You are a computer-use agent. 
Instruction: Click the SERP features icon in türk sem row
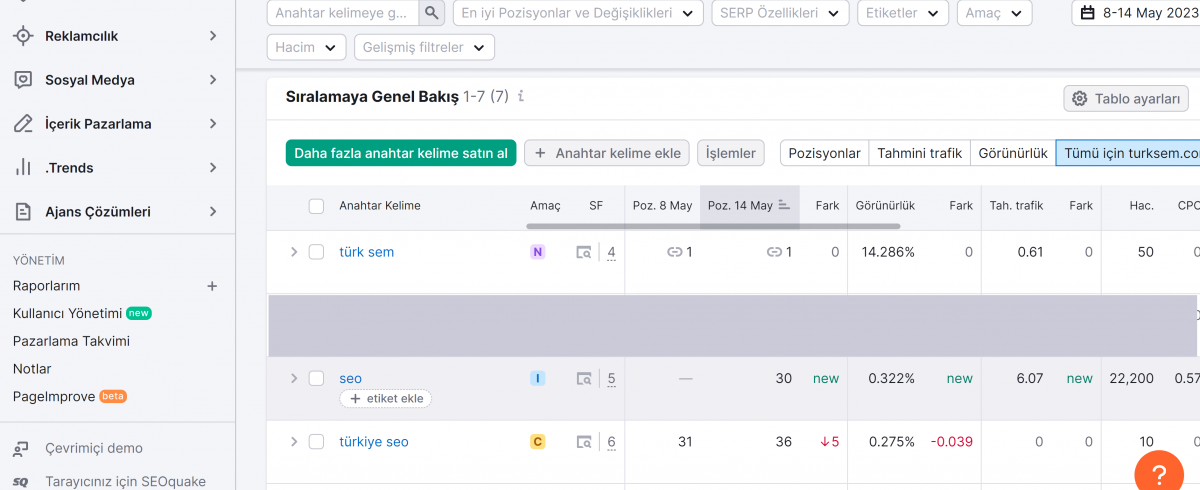[x=584, y=253]
